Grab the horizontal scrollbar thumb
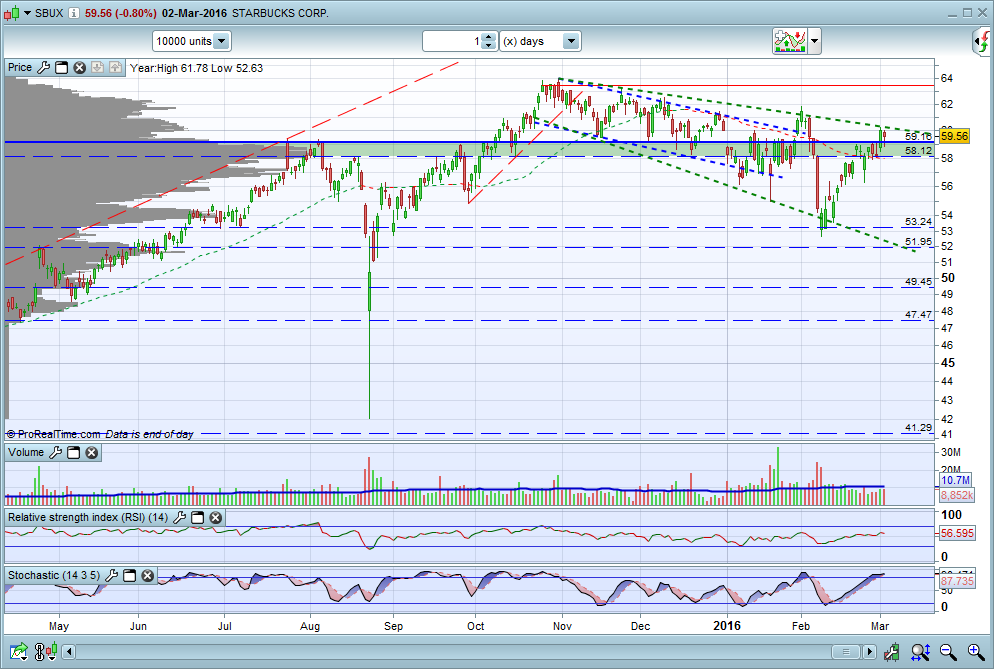 [x=845, y=652]
